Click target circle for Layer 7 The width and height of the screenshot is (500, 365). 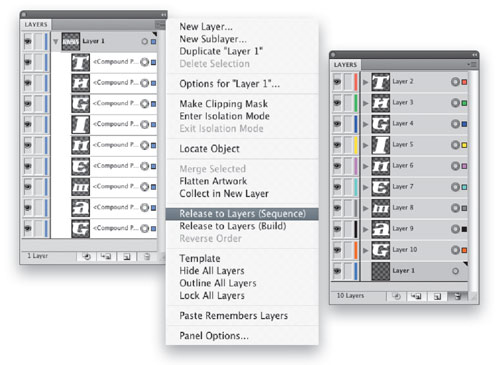(455, 187)
